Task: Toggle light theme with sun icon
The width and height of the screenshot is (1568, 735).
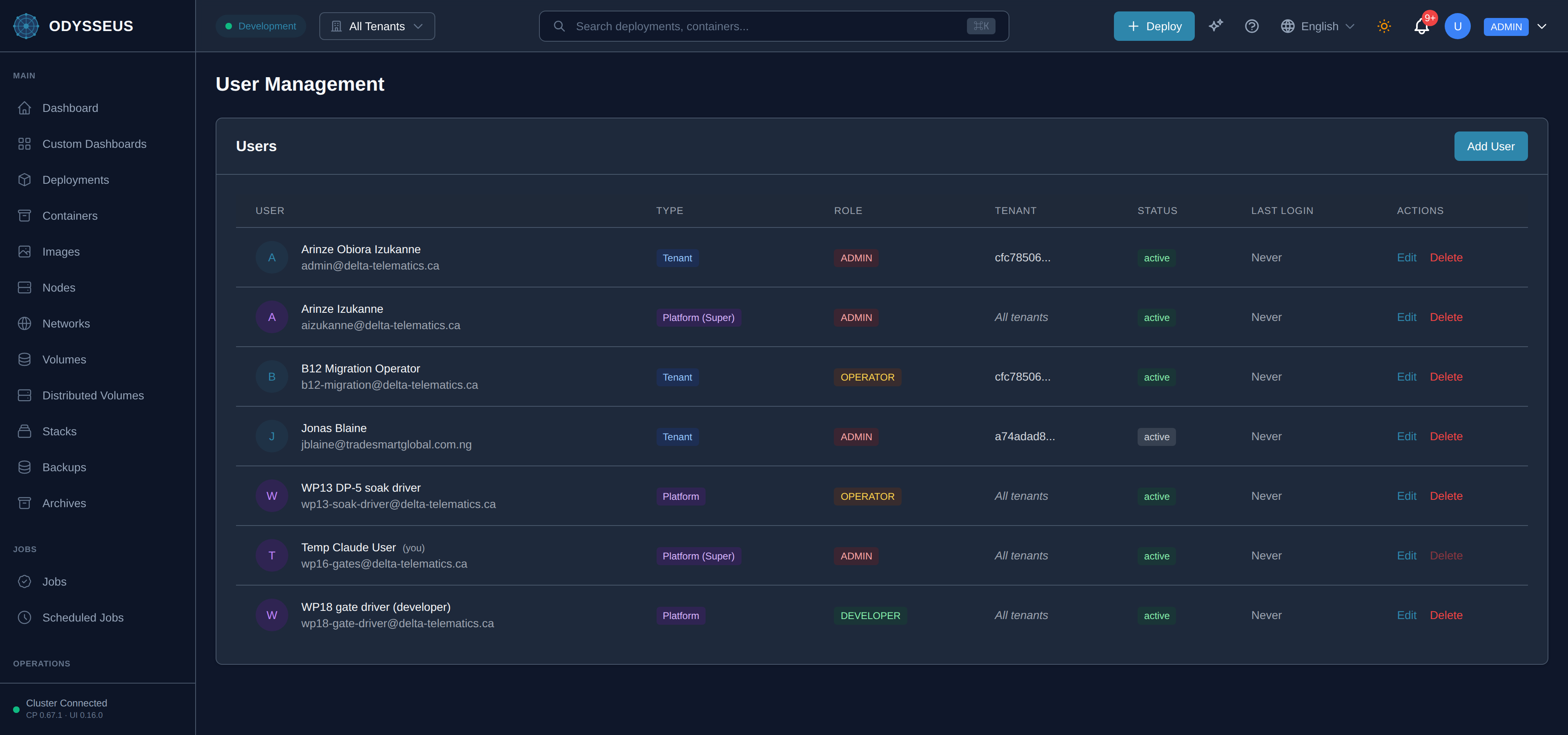Action: click(1384, 26)
